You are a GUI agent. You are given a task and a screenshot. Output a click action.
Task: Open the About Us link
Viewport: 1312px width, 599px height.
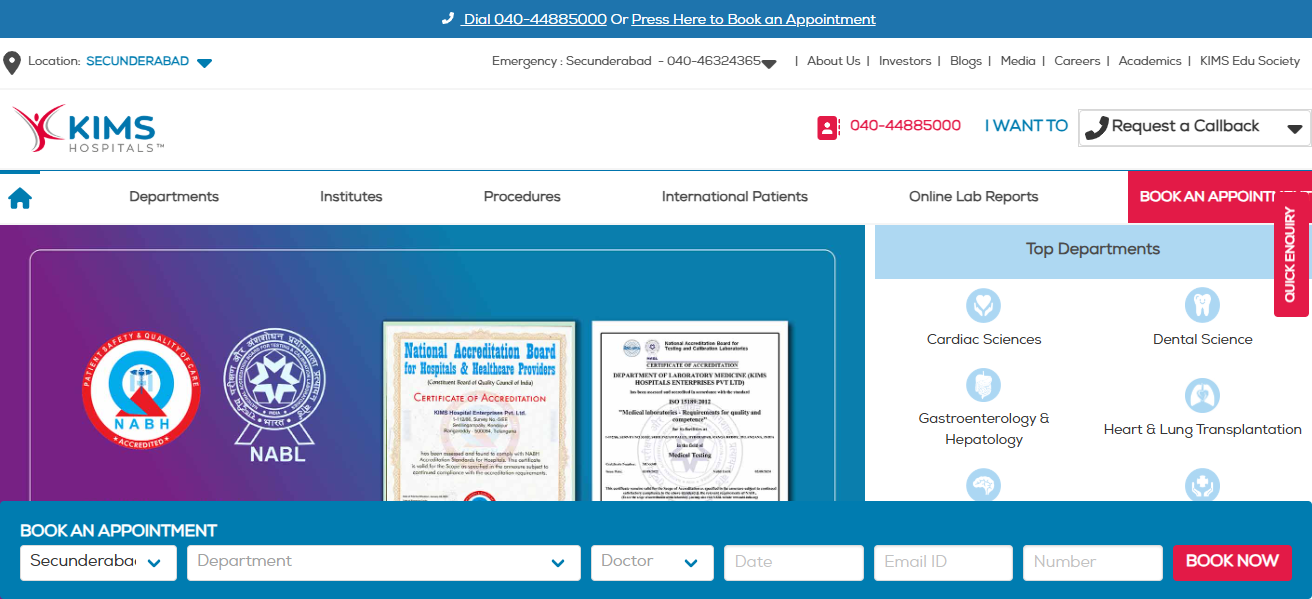(x=833, y=61)
